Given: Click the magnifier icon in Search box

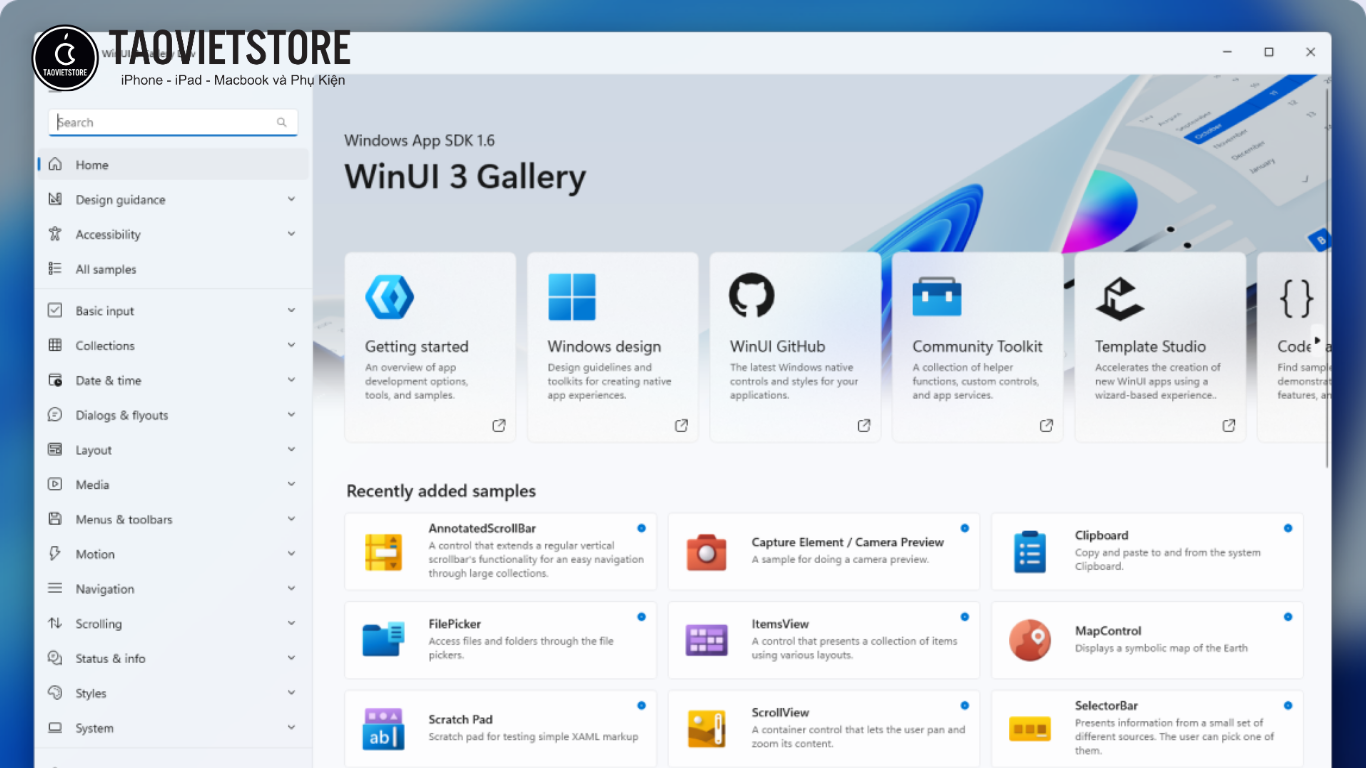Looking at the screenshot, I should [x=282, y=123].
